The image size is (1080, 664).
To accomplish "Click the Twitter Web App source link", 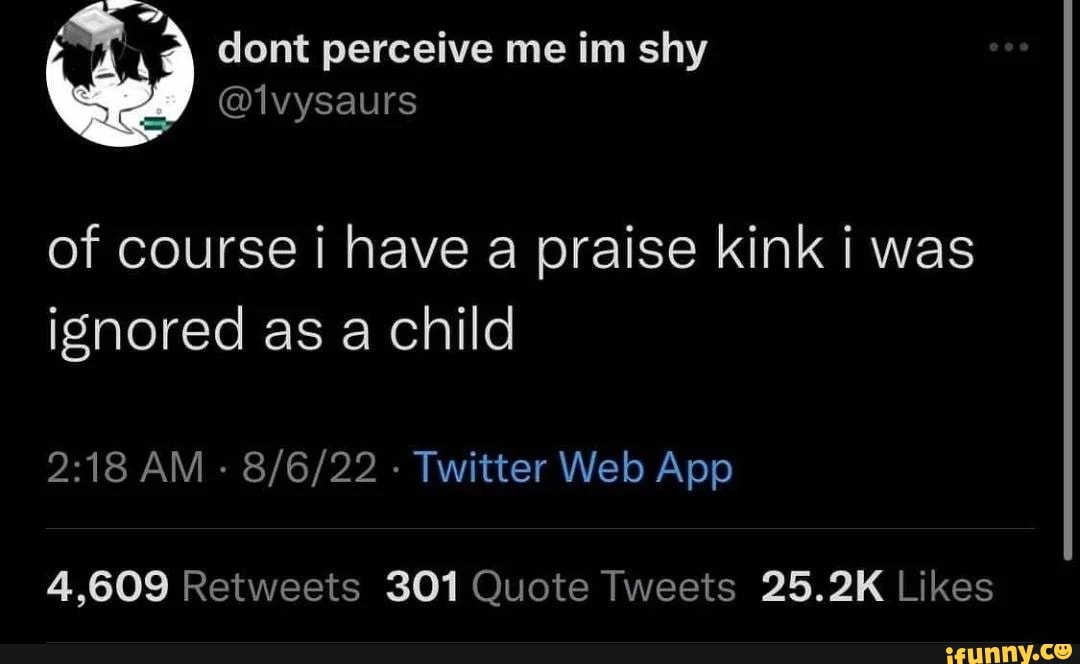I will pos(572,468).
